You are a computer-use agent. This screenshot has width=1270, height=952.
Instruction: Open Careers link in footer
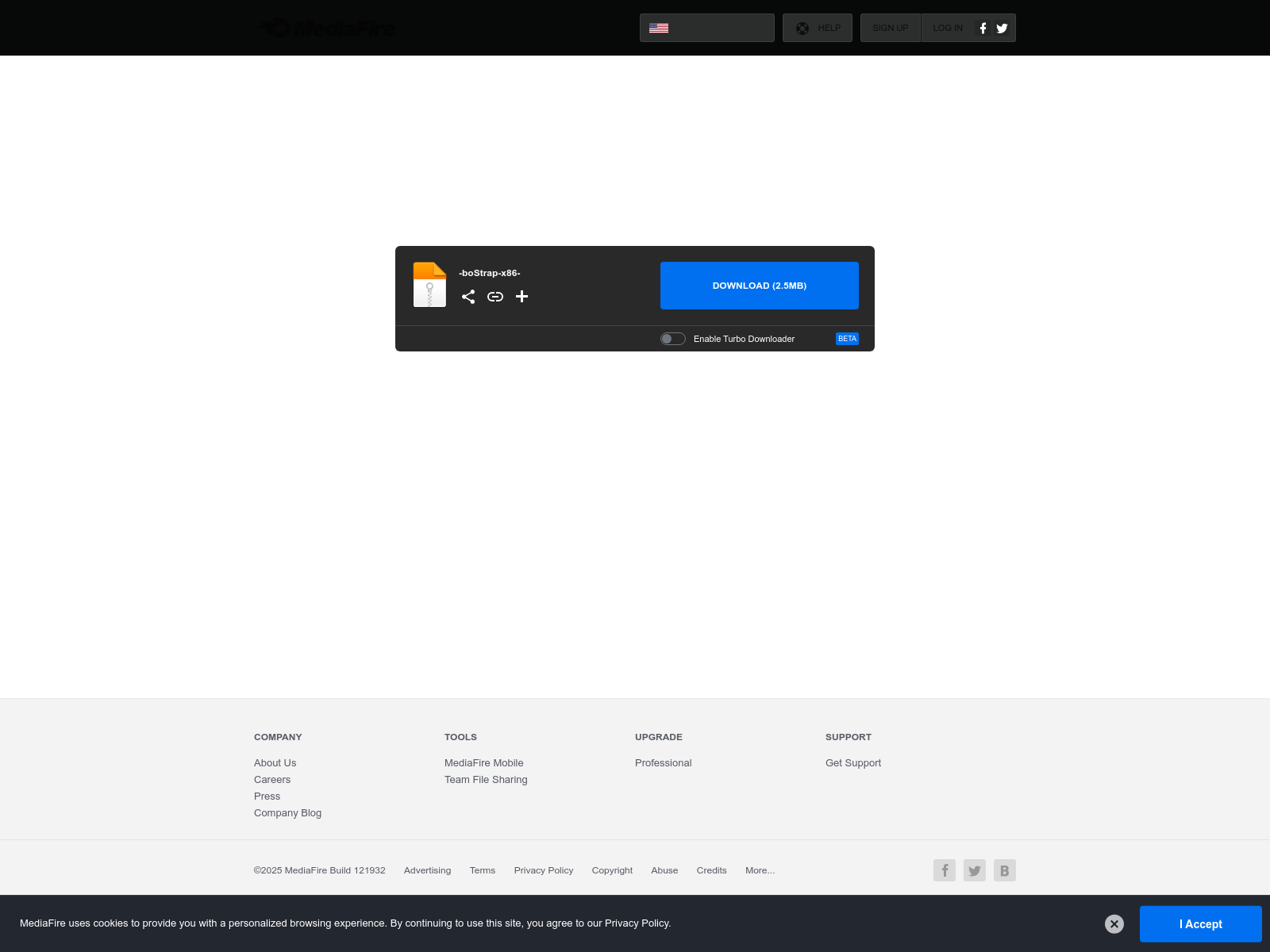272,780
